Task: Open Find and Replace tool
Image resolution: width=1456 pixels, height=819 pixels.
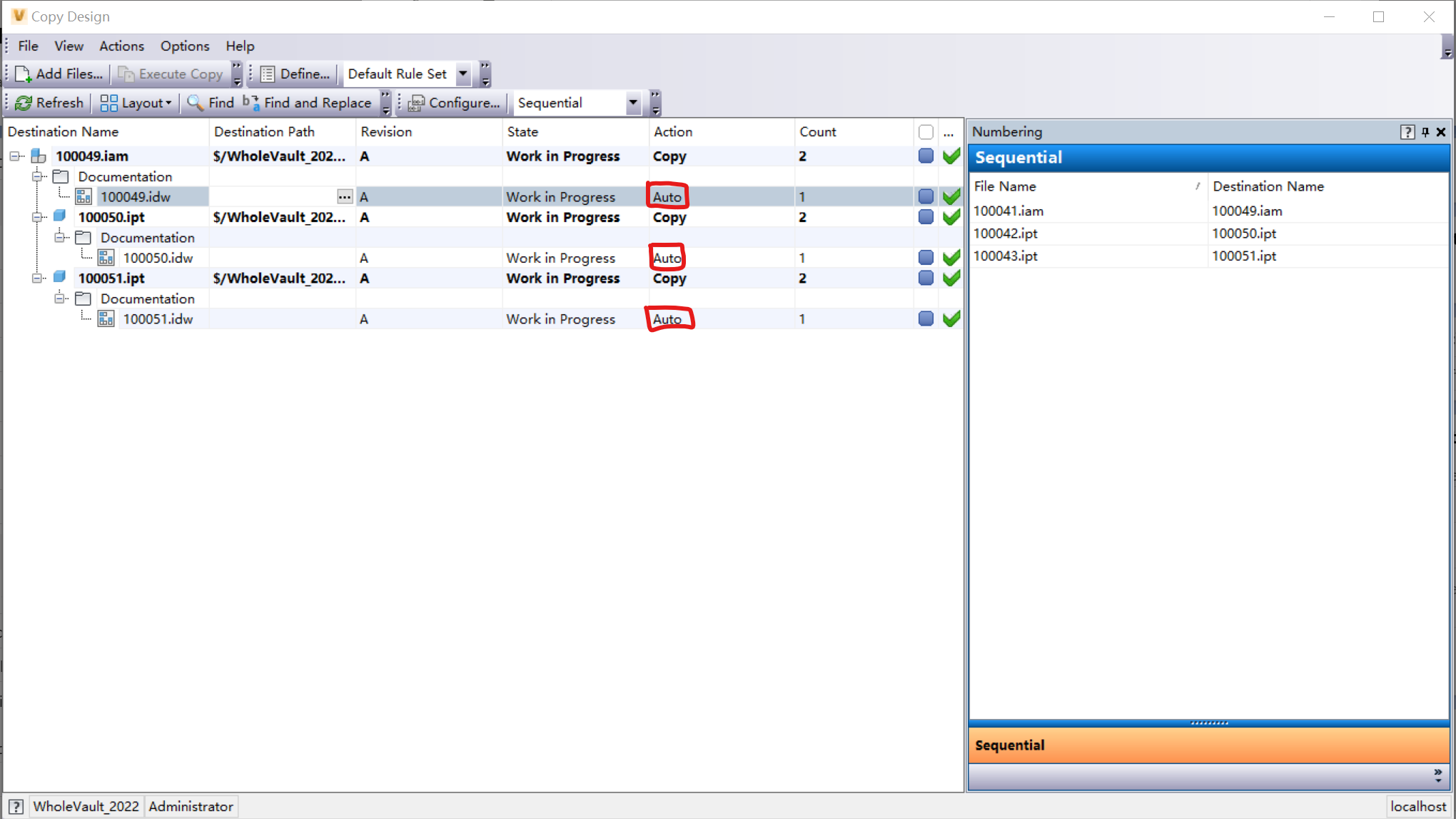Action: [308, 103]
